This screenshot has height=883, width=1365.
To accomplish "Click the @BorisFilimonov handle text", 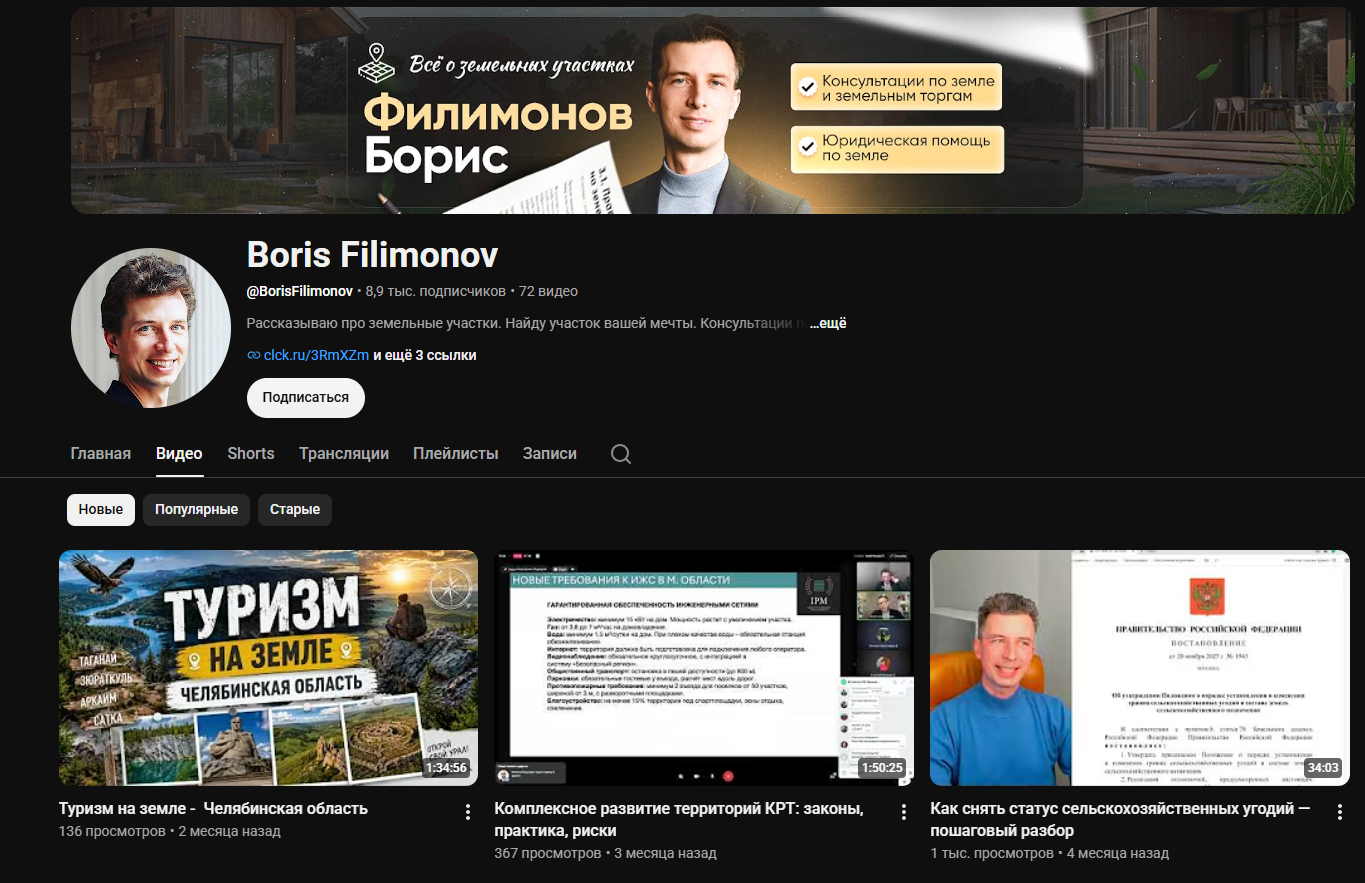I will [x=300, y=291].
